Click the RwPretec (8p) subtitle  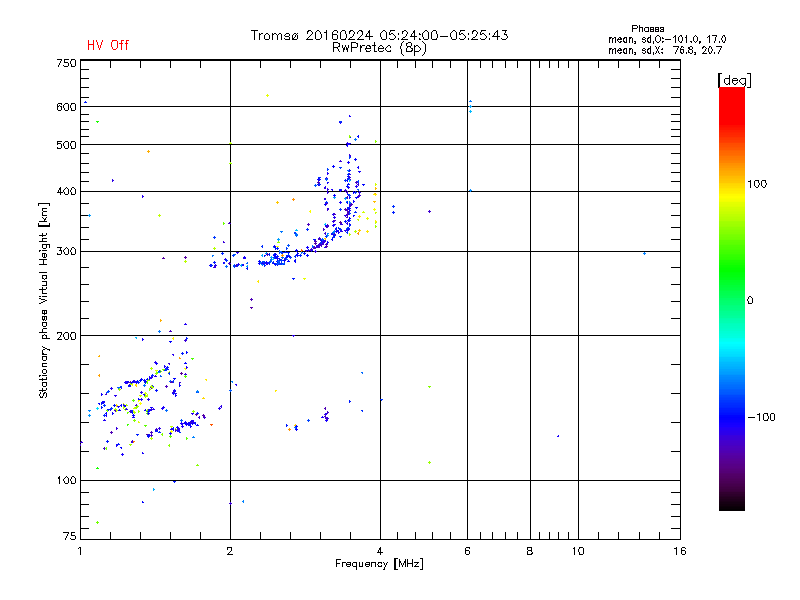[379, 48]
